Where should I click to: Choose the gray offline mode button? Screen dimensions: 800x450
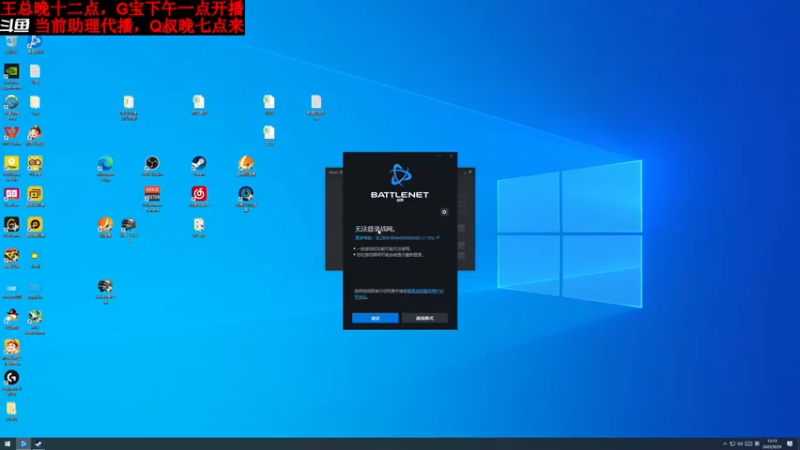[x=424, y=318]
